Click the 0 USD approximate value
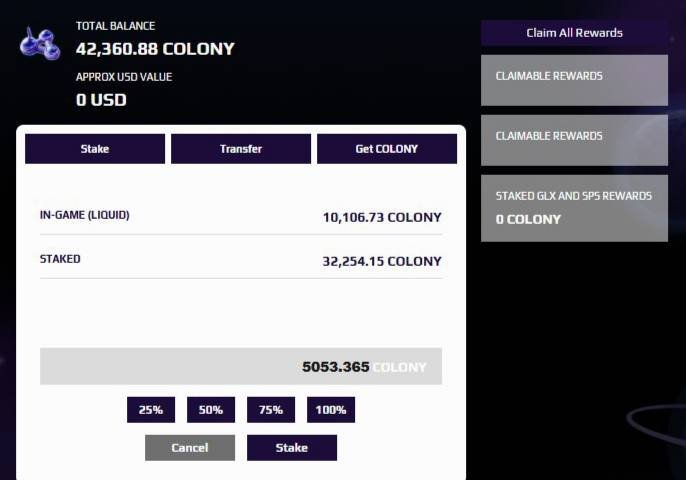The width and height of the screenshot is (686, 480). pyautogui.click(x=101, y=100)
